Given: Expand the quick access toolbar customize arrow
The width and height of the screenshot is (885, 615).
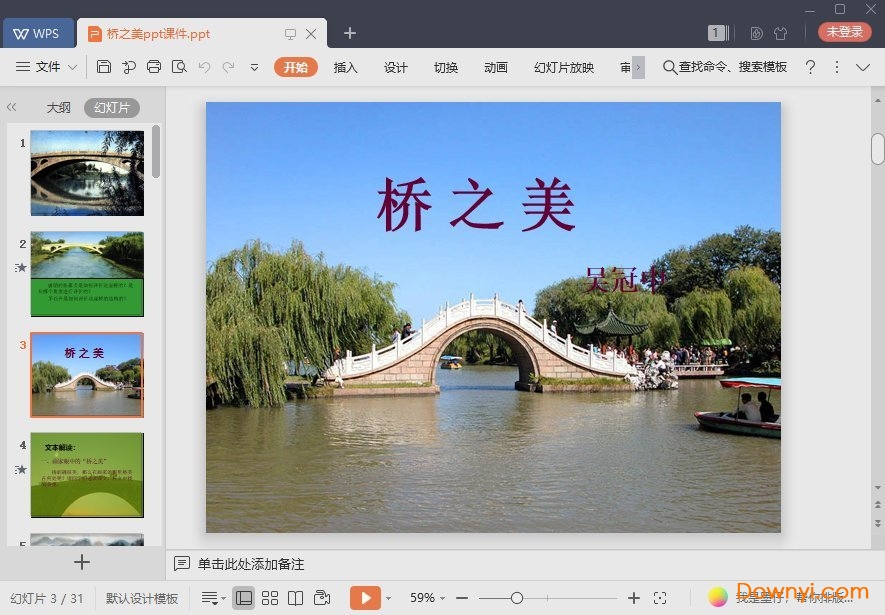Looking at the screenshot, I should point(254,67).
